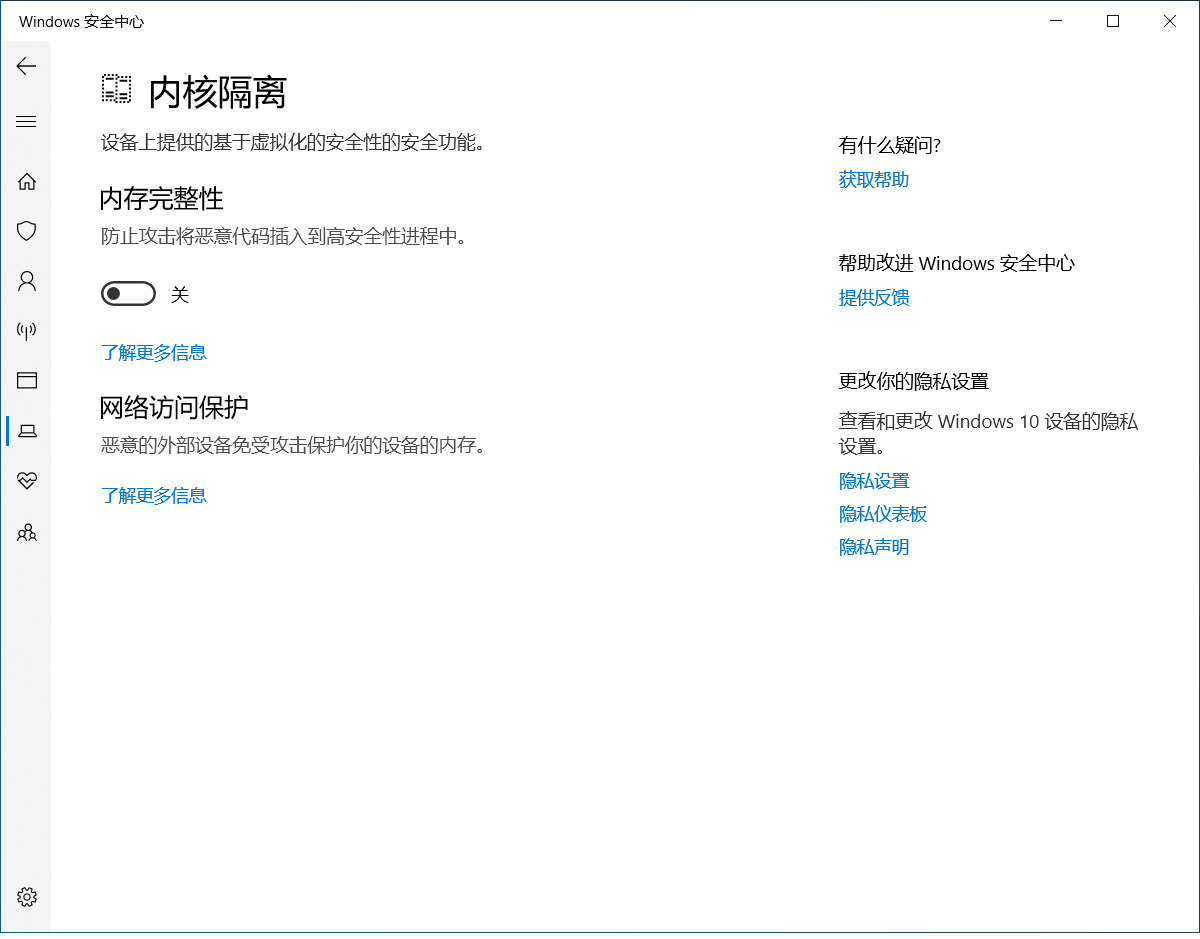The image size is (1200, 939).
Task: Select the Device security laptop icon
Action: (28, 431)
